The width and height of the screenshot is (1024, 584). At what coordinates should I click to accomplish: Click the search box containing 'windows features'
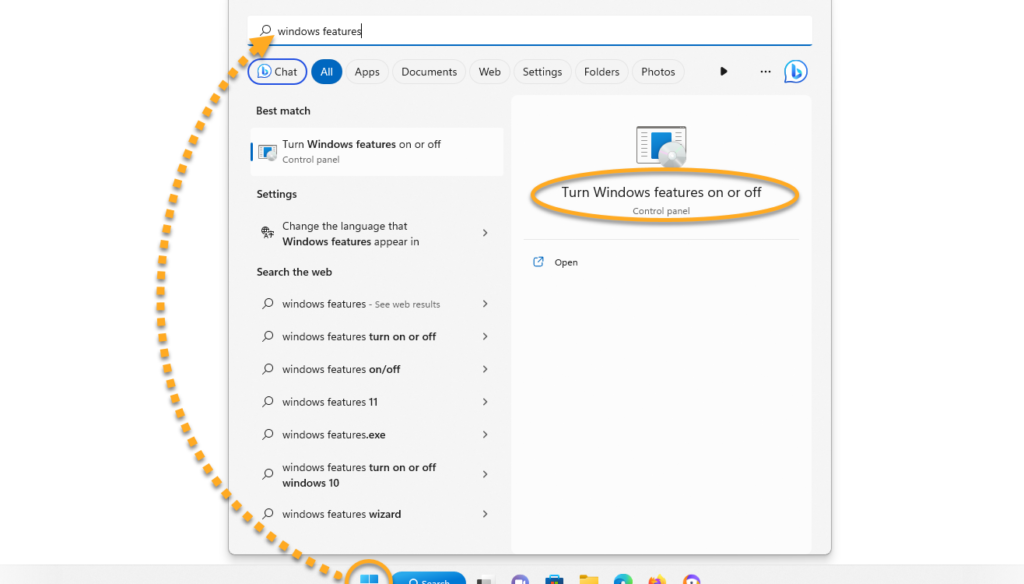530,31
